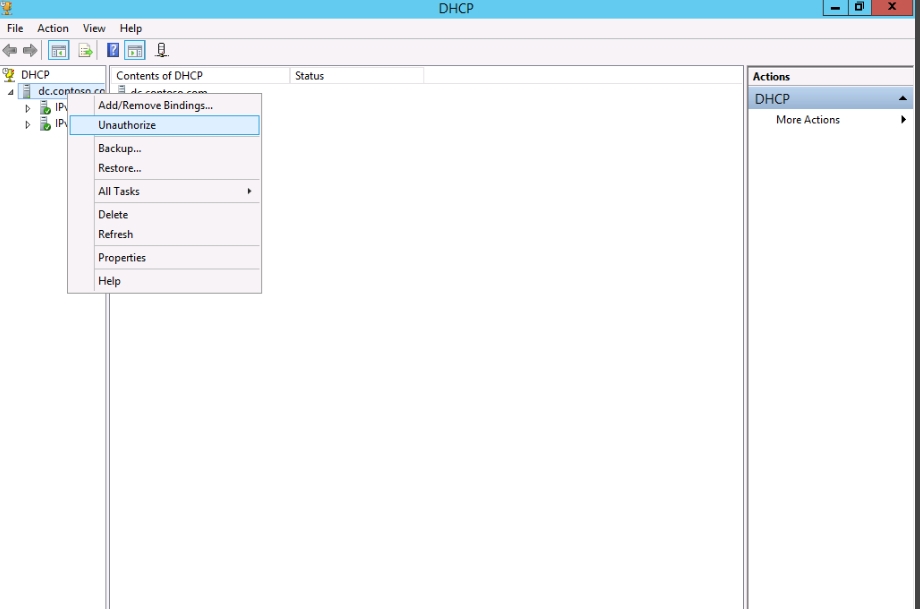Click Backup in the context menu

pyautogui.click(x=119, y=148)
